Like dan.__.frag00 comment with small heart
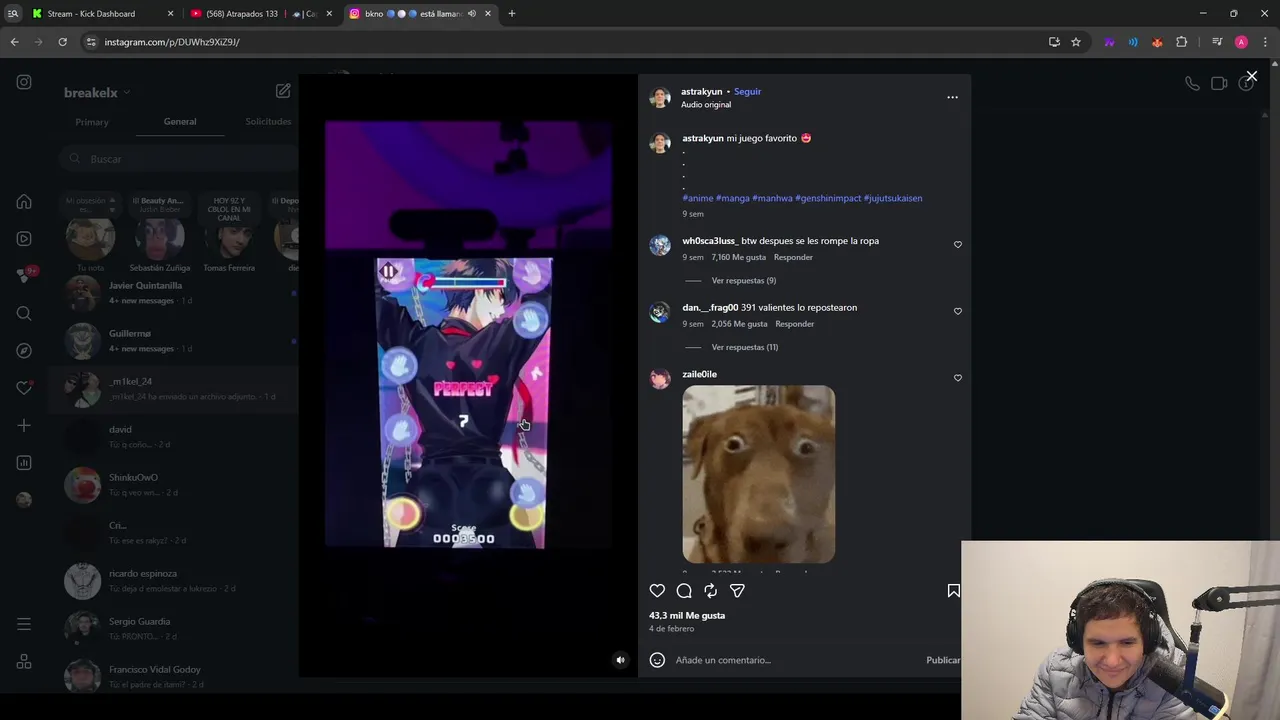Viewport: 1280px width, 720px height. pyautogui.click(x=957, y=311)
